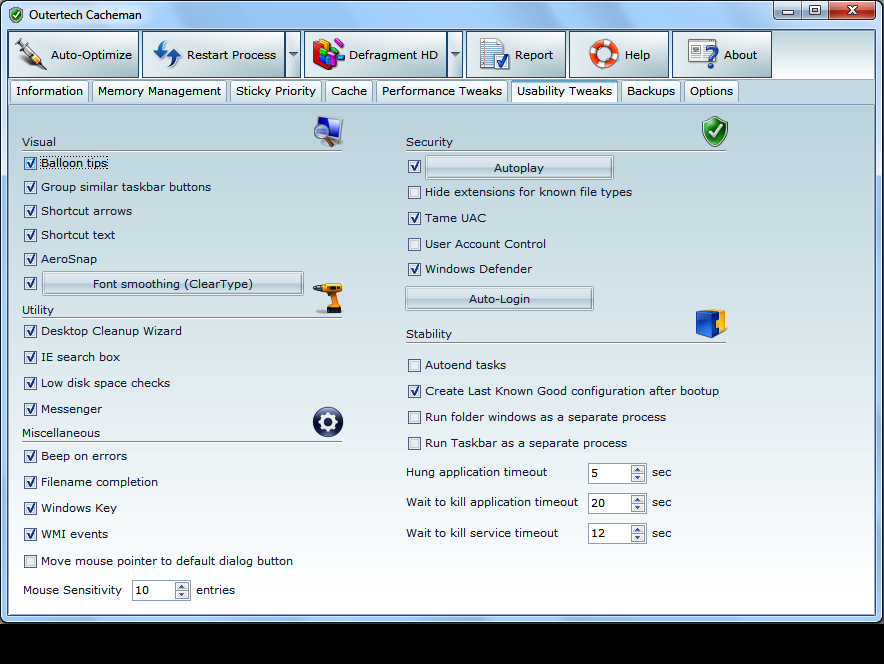Open the Performance Tweaks tab

tap(441, 91)
